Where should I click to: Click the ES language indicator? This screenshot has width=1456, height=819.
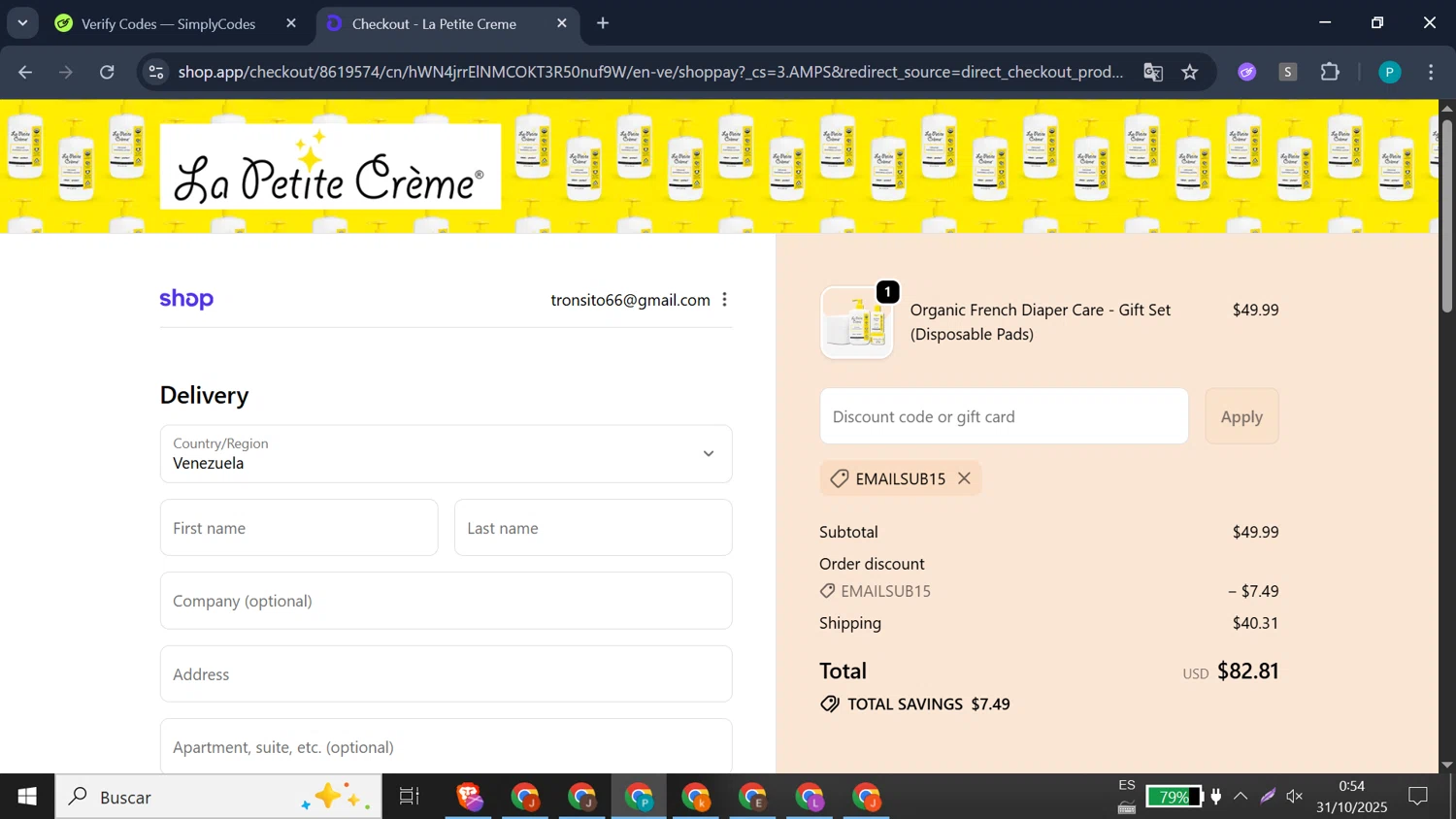coord(1127,785)
